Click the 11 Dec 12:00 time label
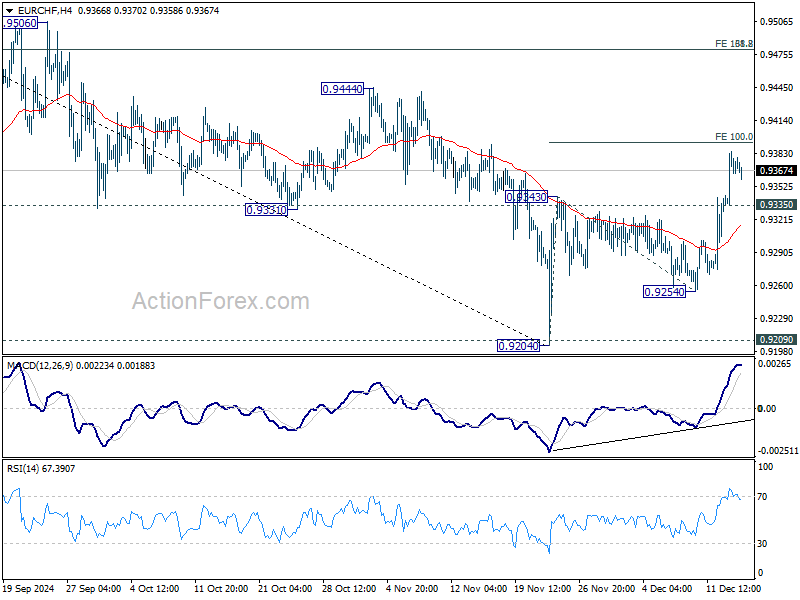Screen dimensions: 800x600 click(x=732, y=589)
